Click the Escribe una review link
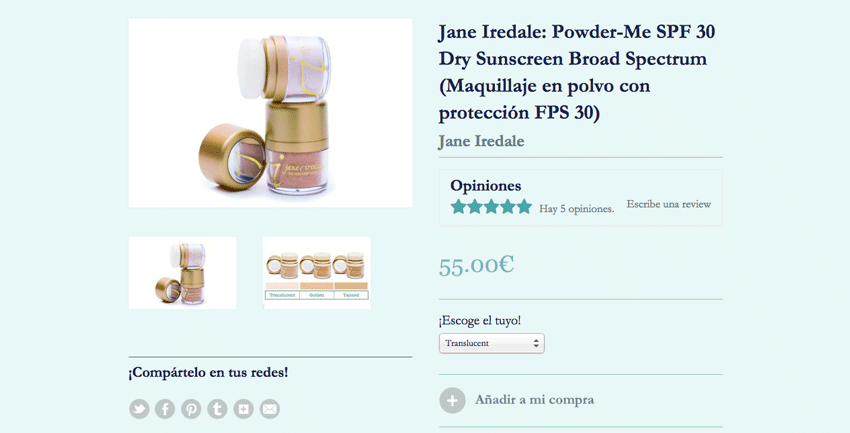The height and width of the screenshot is (433, 850). (668, 204)
